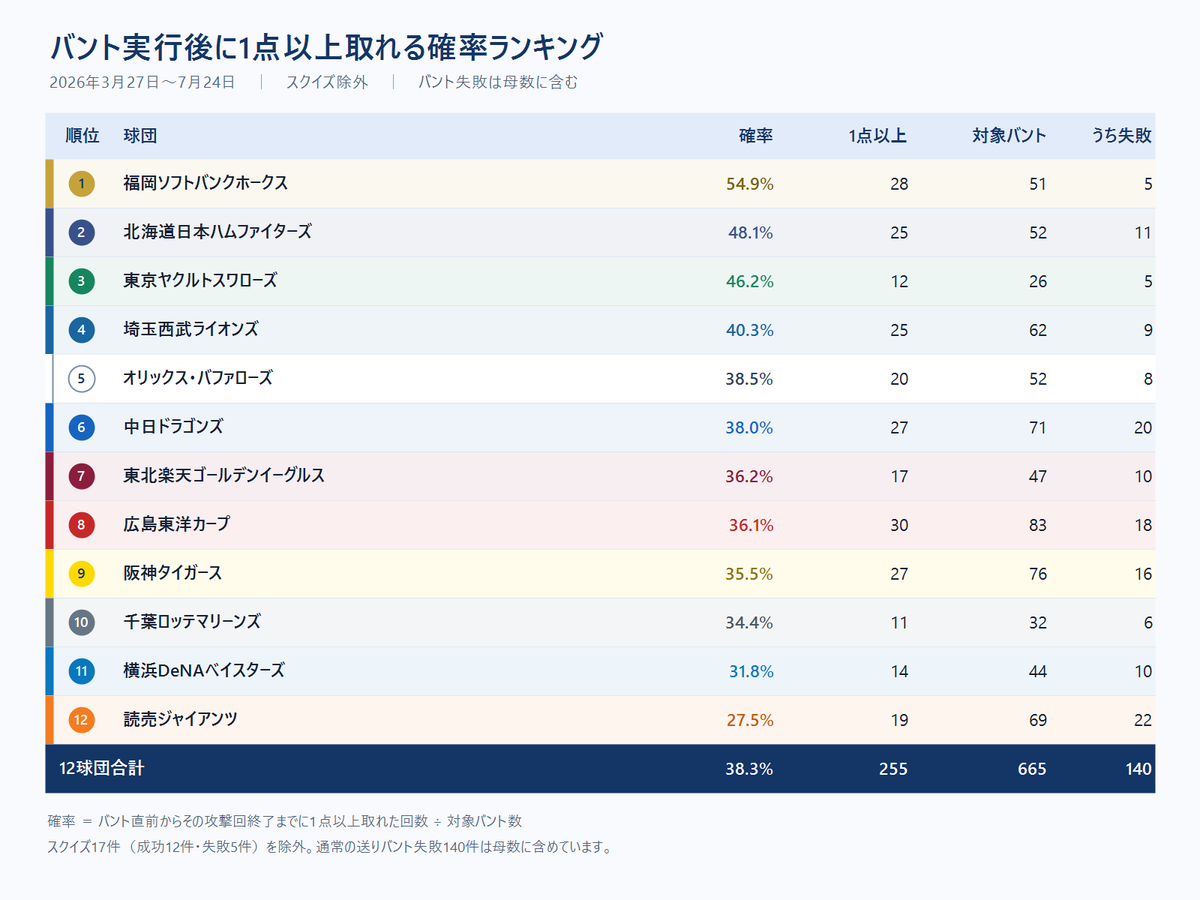Click the red rank 8 badge
This screenshot has height=900, width=1200.
tap(82, 525)
